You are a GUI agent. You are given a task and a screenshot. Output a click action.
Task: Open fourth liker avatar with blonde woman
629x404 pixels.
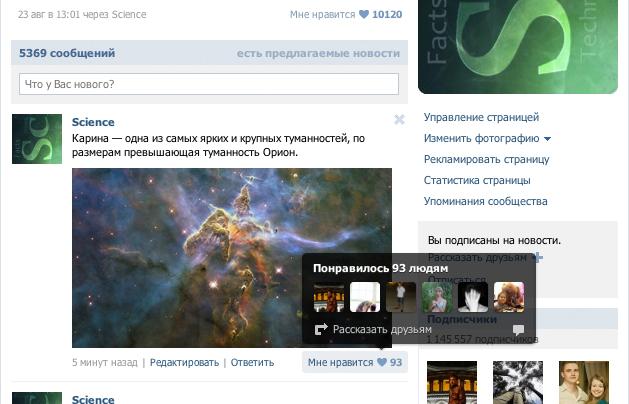tap(437, 297)
